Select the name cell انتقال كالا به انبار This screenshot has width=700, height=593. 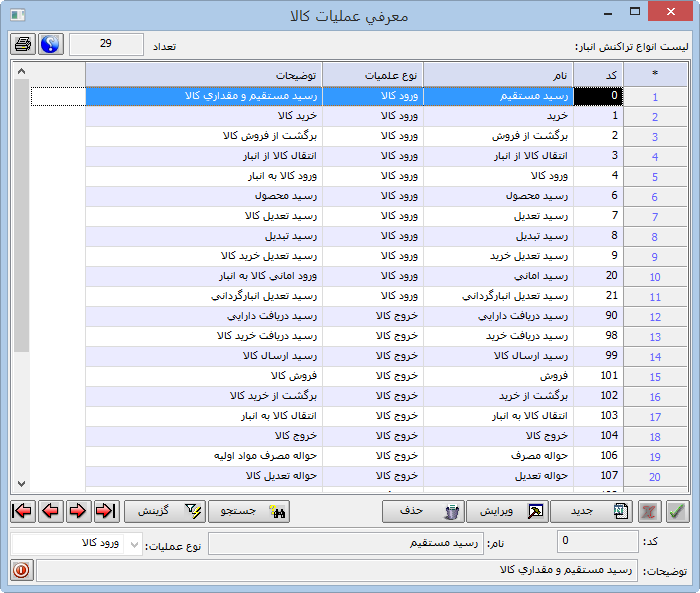(x=498, y=416)
